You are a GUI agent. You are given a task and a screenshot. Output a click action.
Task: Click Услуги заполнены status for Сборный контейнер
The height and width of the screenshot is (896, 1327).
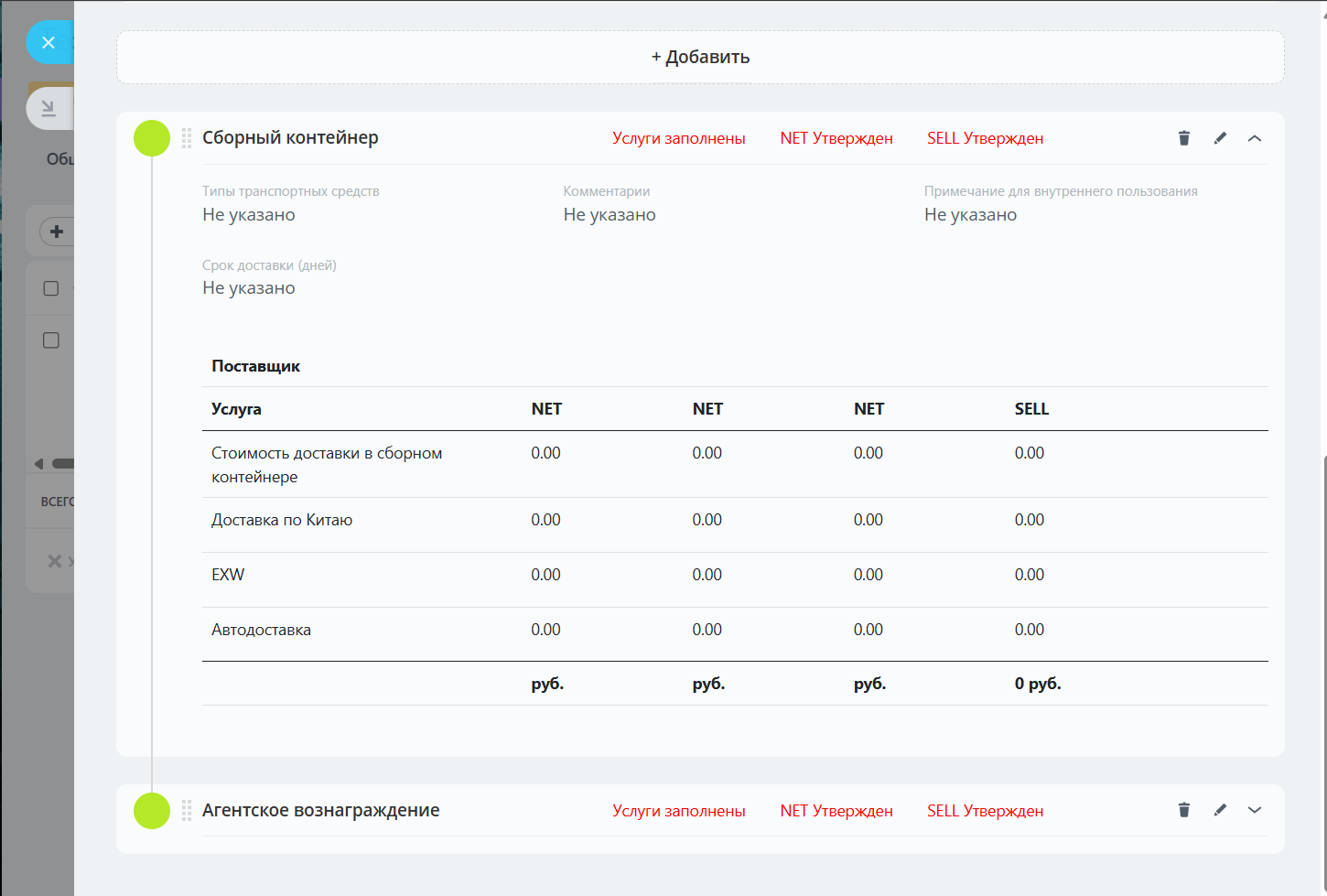(x=678, y=138)
